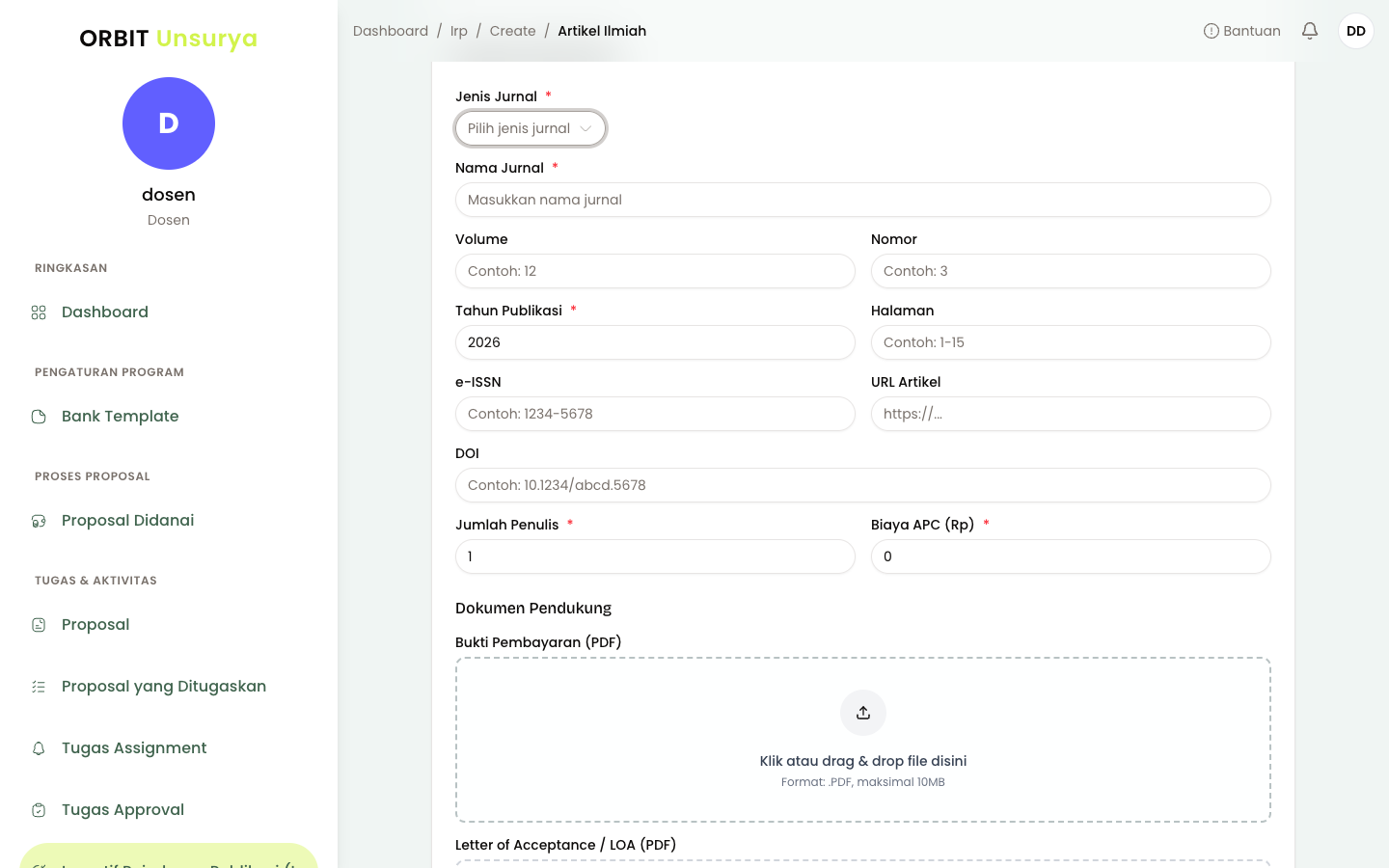The image size is (1389, 868).
Task: Click the Bukti Pembayaran PDF upload dropzone
Action: pyautogui.click(x=863, y=740)
